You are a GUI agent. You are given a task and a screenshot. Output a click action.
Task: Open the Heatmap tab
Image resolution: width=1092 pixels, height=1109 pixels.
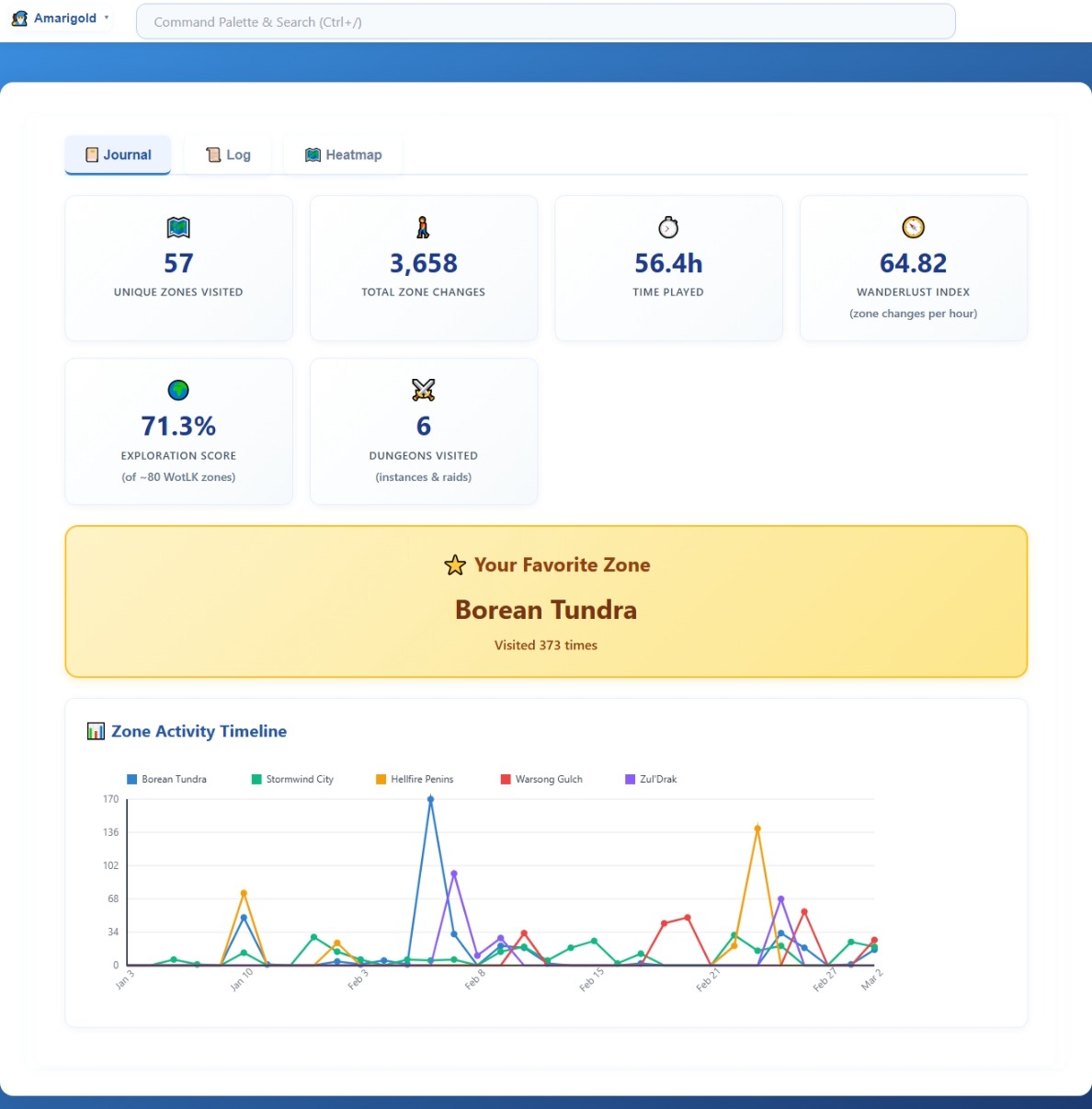pos(343,154)
